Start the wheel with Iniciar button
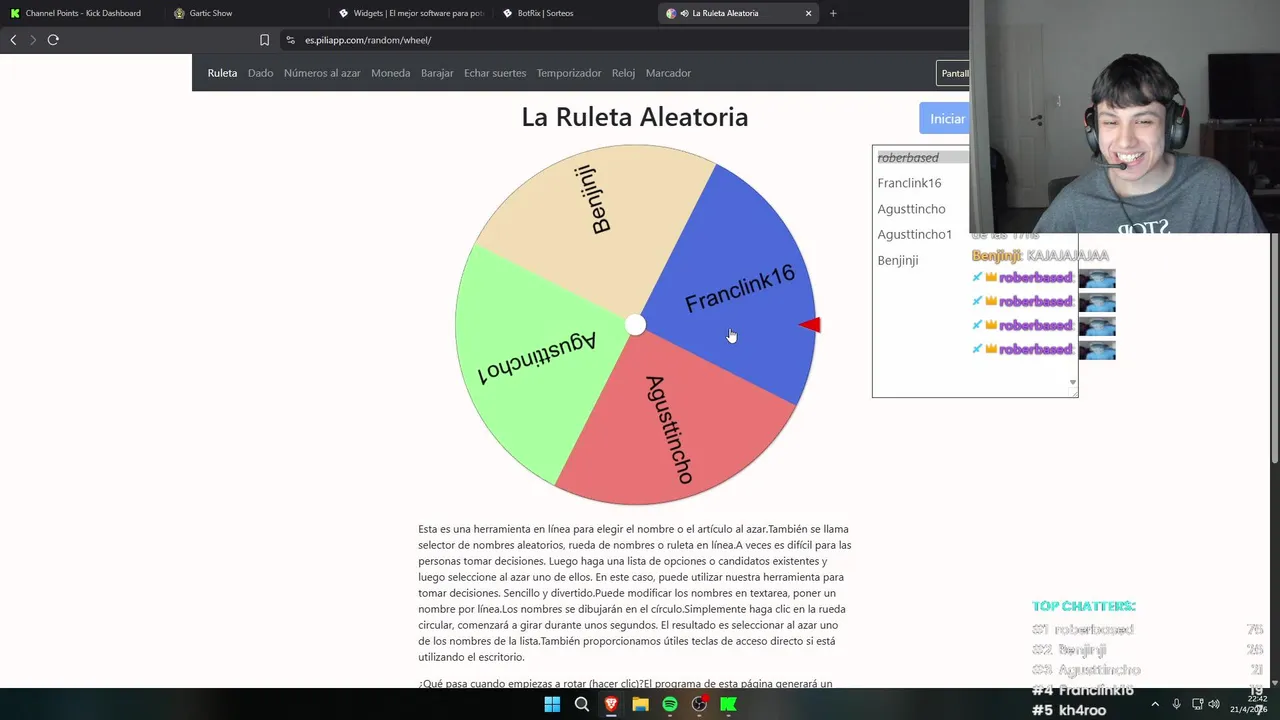 [944, 118]
